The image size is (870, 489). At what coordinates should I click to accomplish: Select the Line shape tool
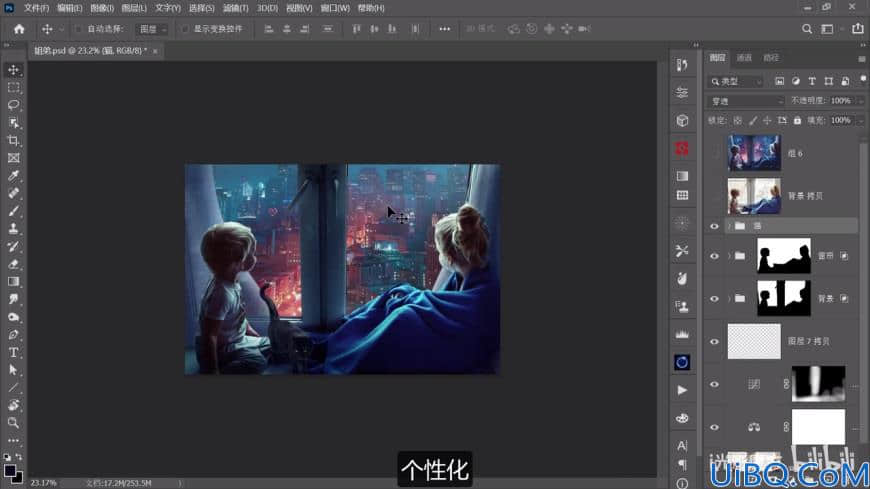pos(13,387)
